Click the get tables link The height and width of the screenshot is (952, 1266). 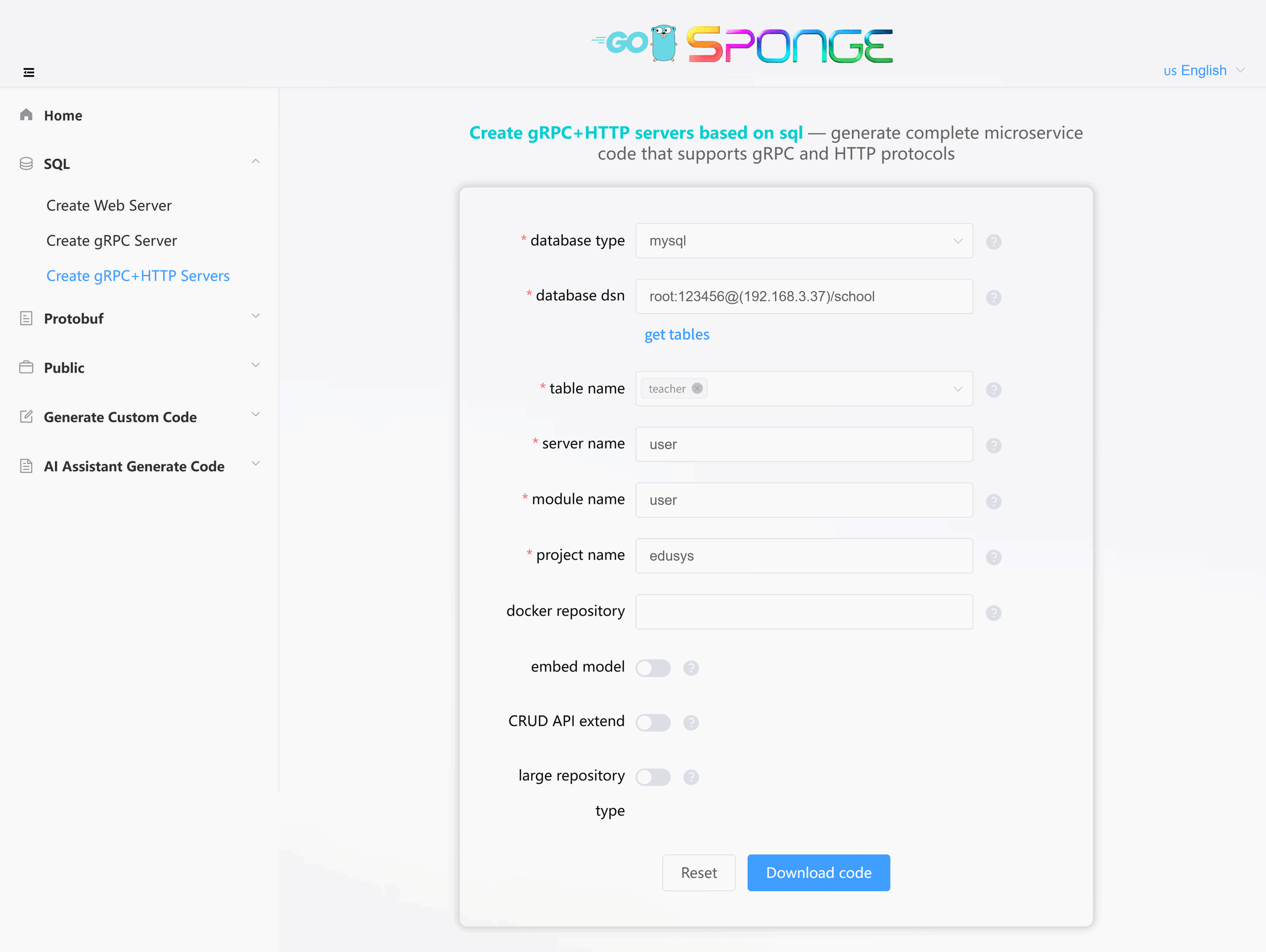(x=677, y=334)
